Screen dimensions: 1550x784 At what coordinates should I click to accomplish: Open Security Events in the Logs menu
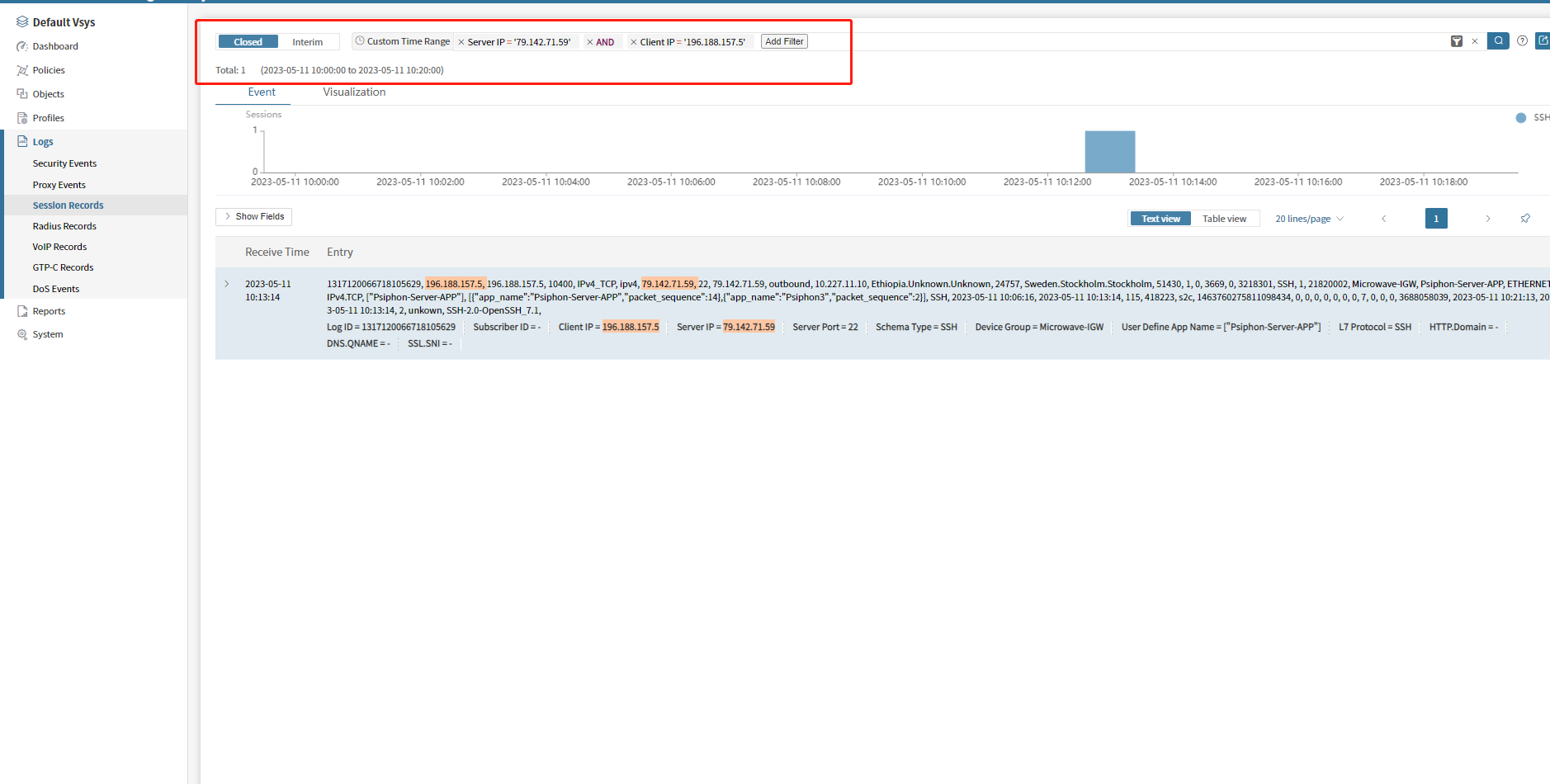coord(64,163)
